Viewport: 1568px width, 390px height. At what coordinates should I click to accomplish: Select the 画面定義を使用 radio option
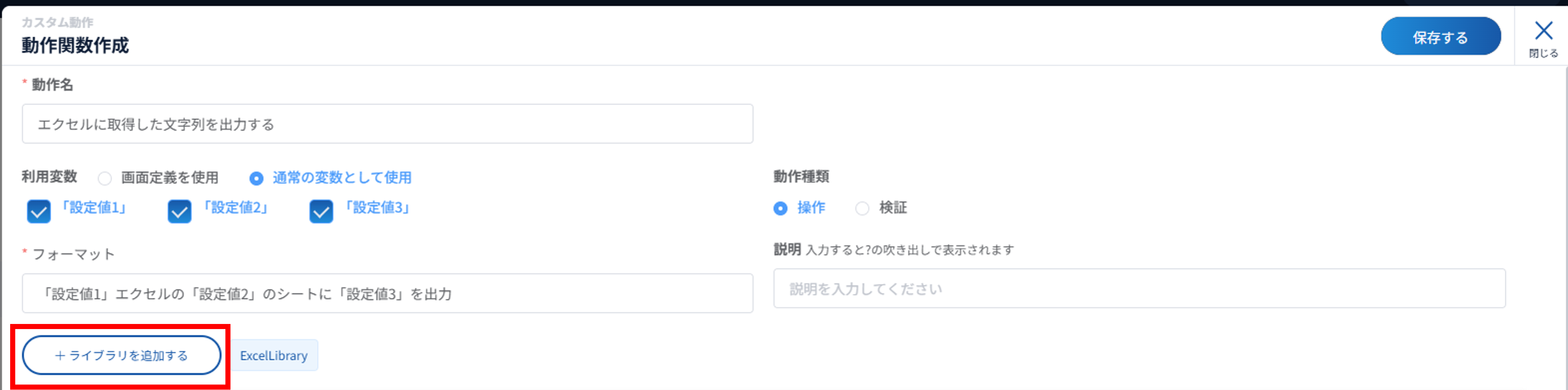click(105, 178)
